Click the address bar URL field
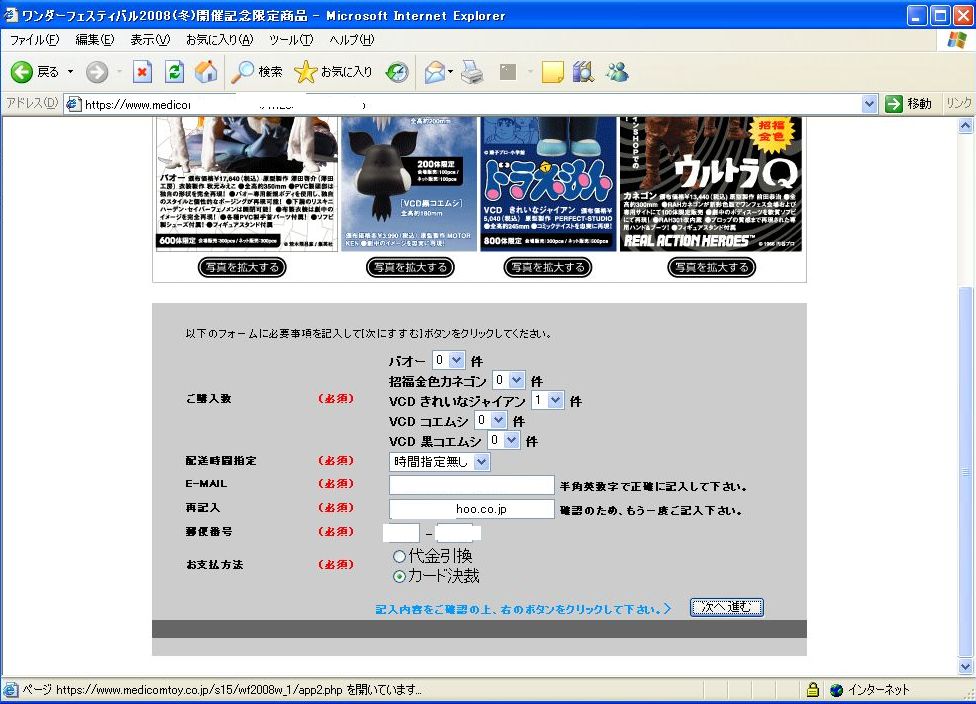 464,104
